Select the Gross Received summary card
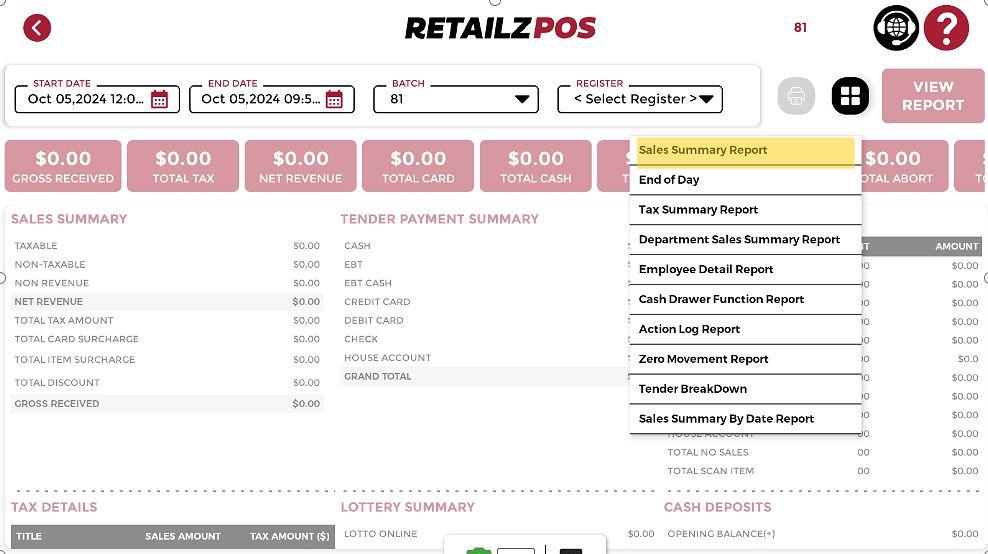The width and height of the screenshot is (988, 554). [63, 166]
